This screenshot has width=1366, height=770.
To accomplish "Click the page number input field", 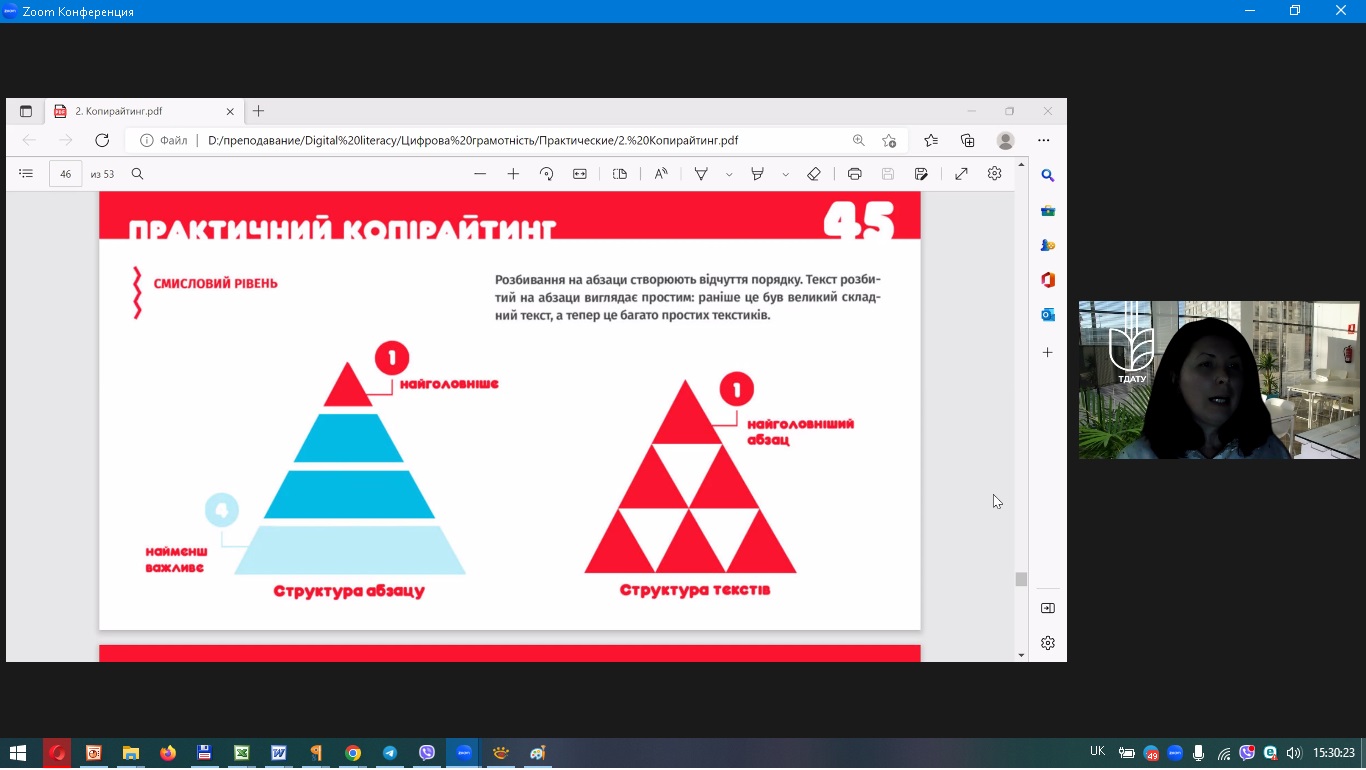I will pyautogui.click(x=65, y=174).
